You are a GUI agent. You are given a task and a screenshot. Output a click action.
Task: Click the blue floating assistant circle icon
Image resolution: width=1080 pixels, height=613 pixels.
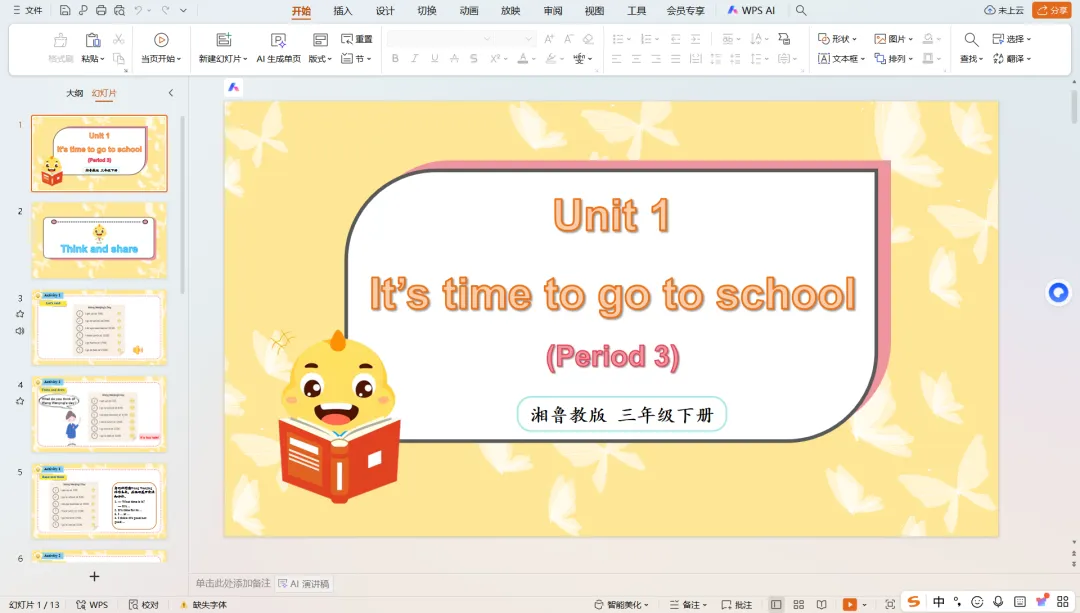(1058, 292)
